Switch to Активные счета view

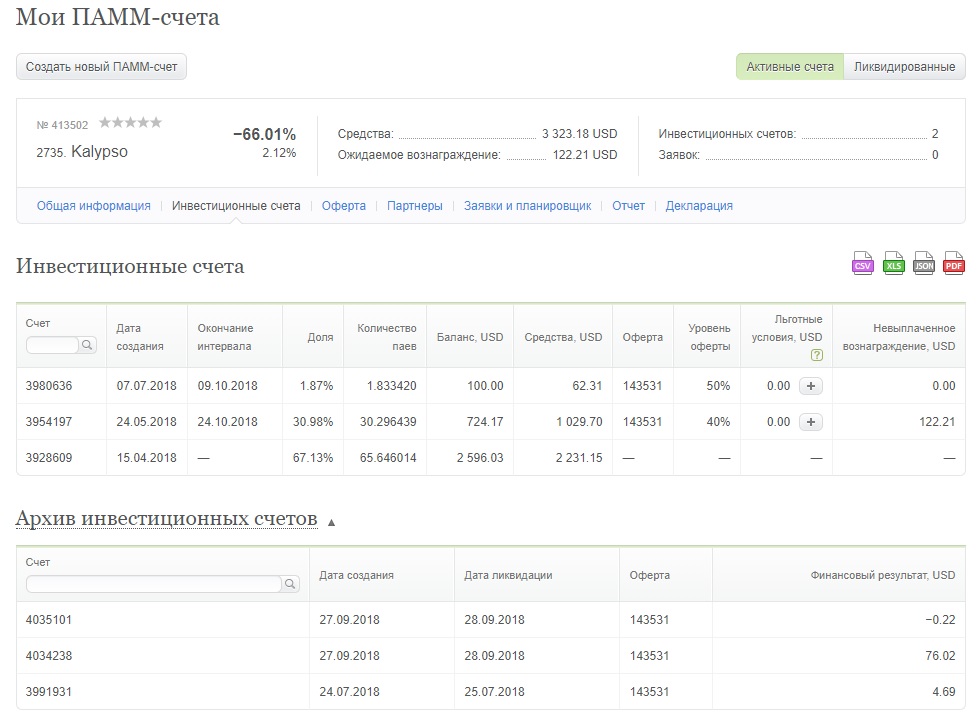(790, 67)
